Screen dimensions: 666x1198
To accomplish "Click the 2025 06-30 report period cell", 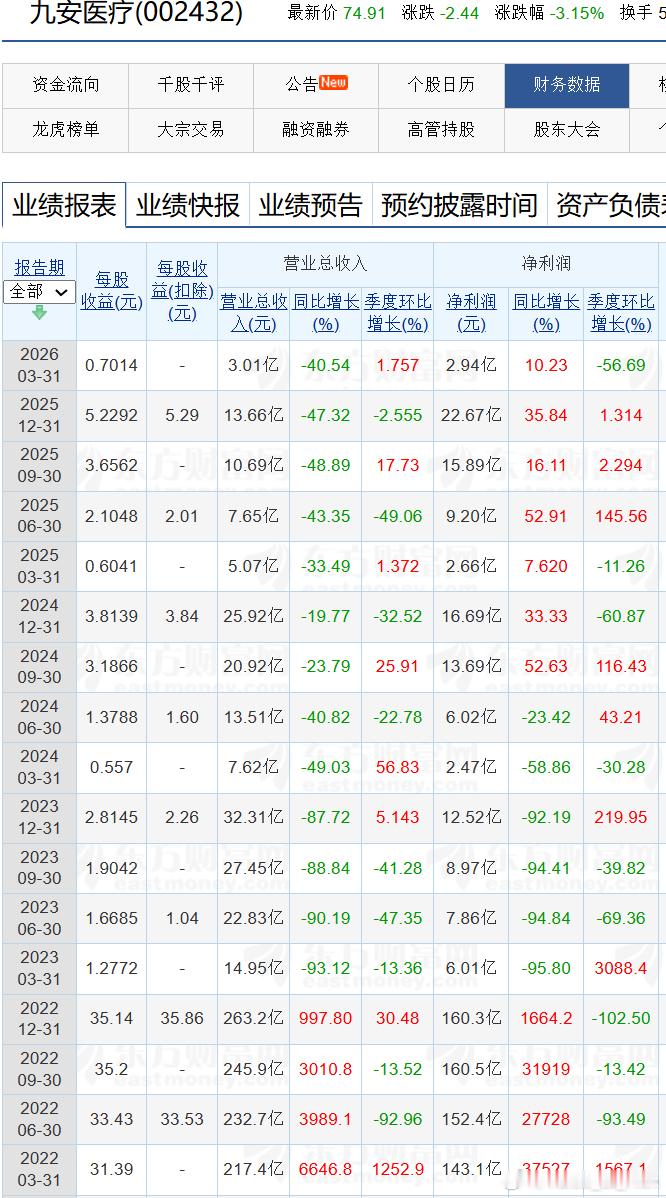I will [39, 516].
